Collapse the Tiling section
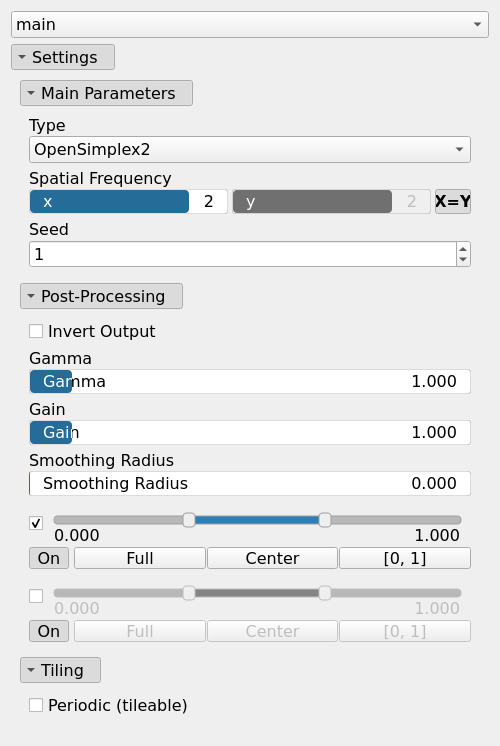 (x=60, y=670)
